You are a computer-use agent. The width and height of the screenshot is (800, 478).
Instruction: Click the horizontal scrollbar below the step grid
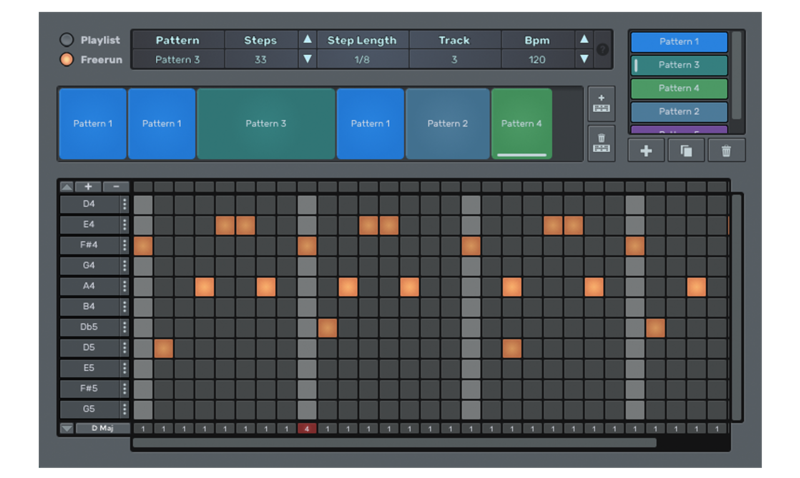tap(394, 442)
